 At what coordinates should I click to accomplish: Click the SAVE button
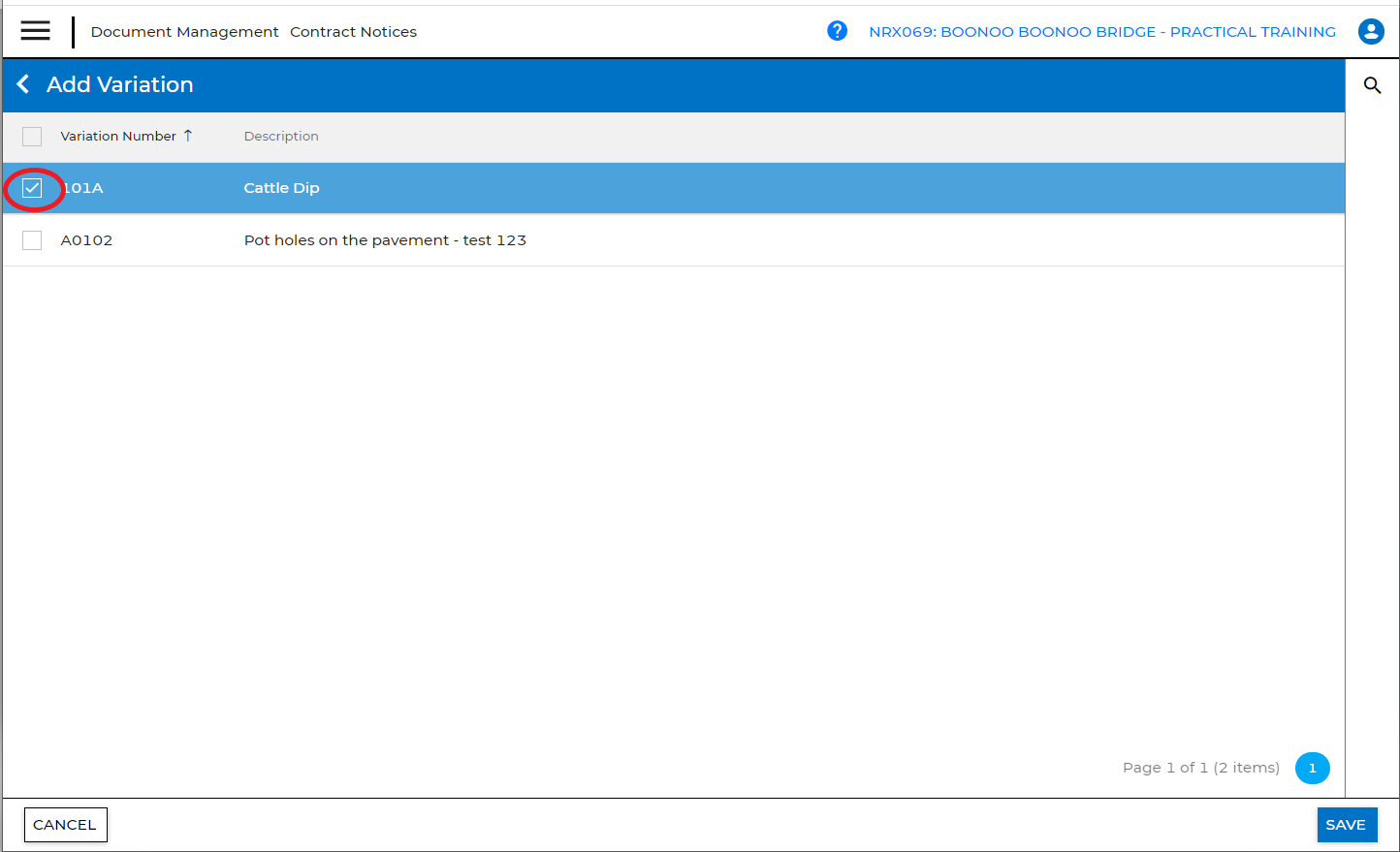coord(1346,825)
